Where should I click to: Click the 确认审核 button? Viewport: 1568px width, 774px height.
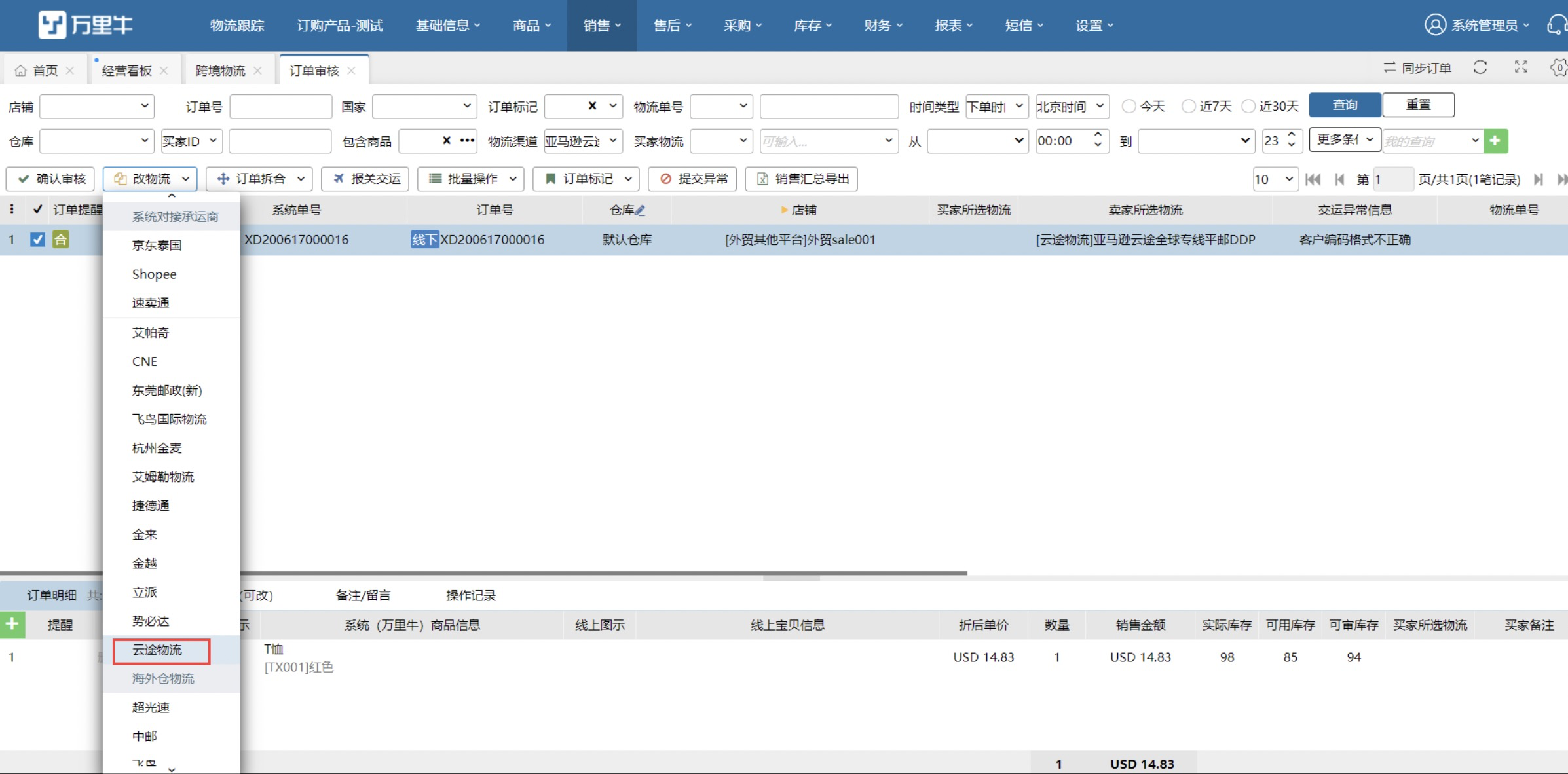coord(50,179)
